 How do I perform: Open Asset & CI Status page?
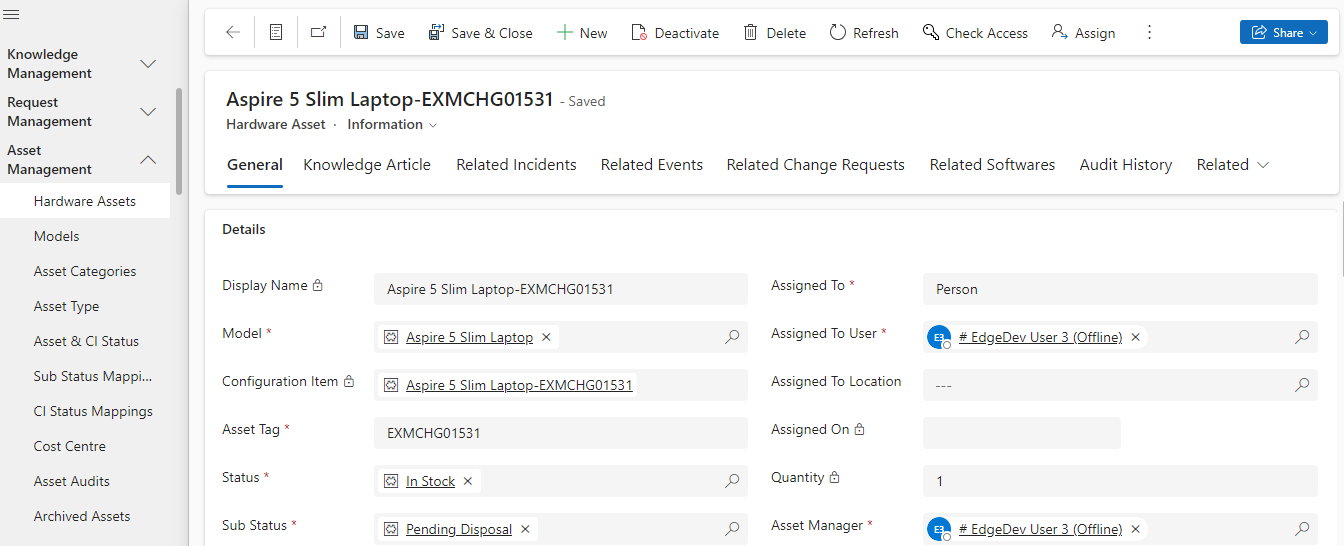tap(85, 341)
